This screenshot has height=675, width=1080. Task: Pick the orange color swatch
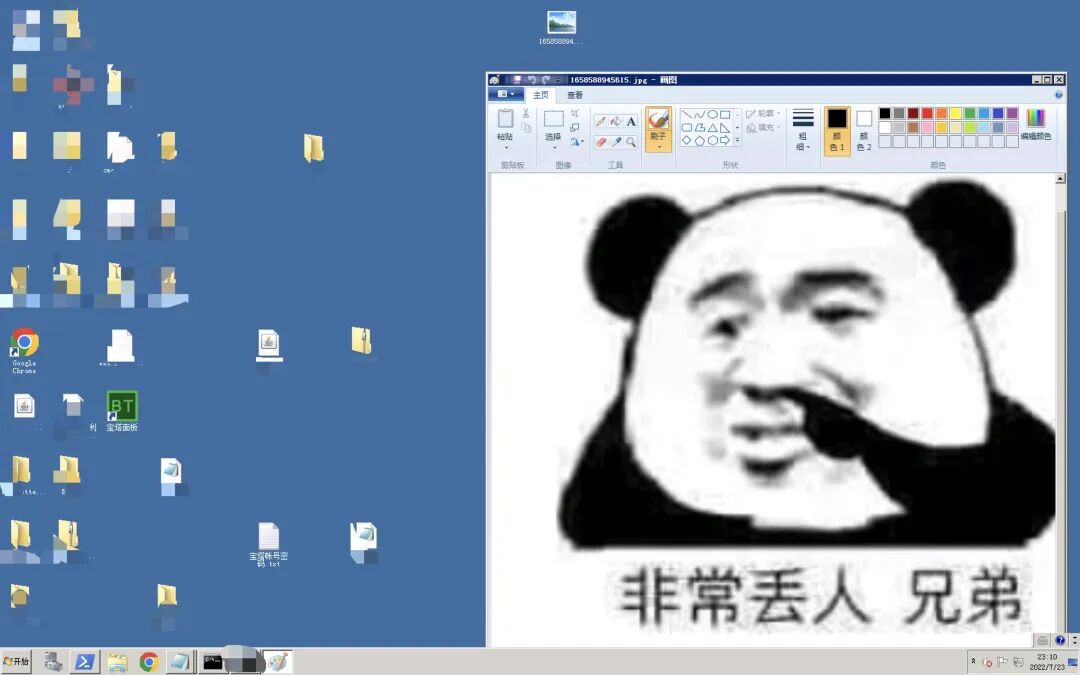pos(942,113)
